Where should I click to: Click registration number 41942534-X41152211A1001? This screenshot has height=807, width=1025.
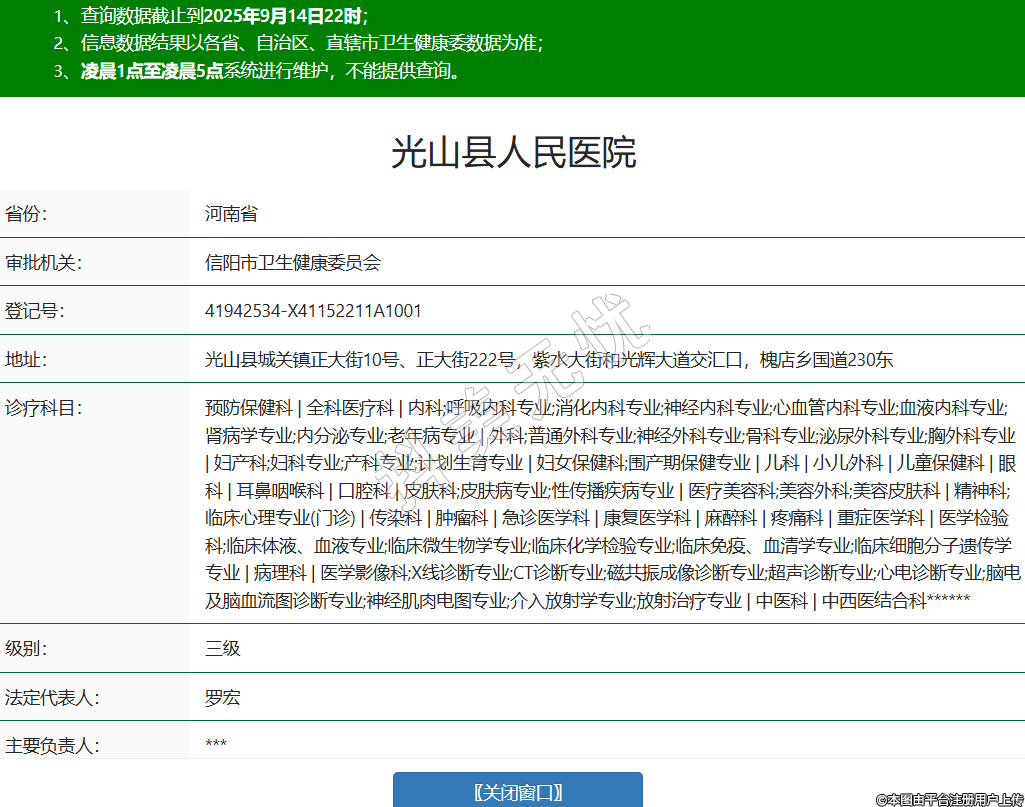pyautogui.click(x=313, y=311)
